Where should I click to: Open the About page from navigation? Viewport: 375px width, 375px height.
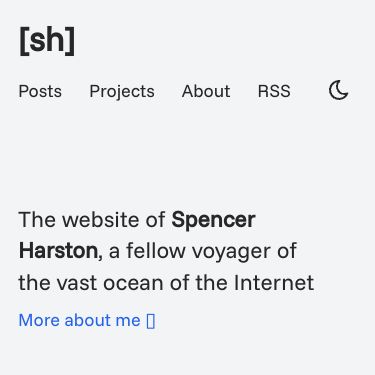[206, 91]
